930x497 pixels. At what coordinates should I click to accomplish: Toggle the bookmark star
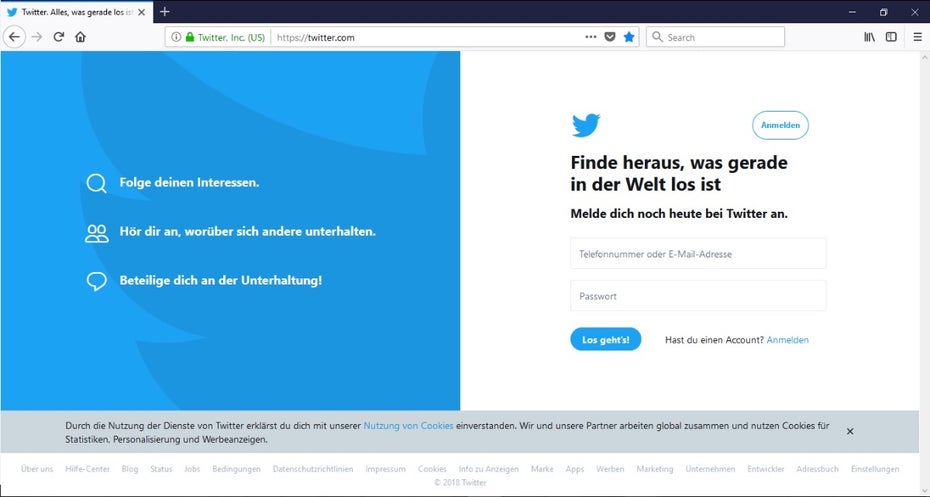629,37
